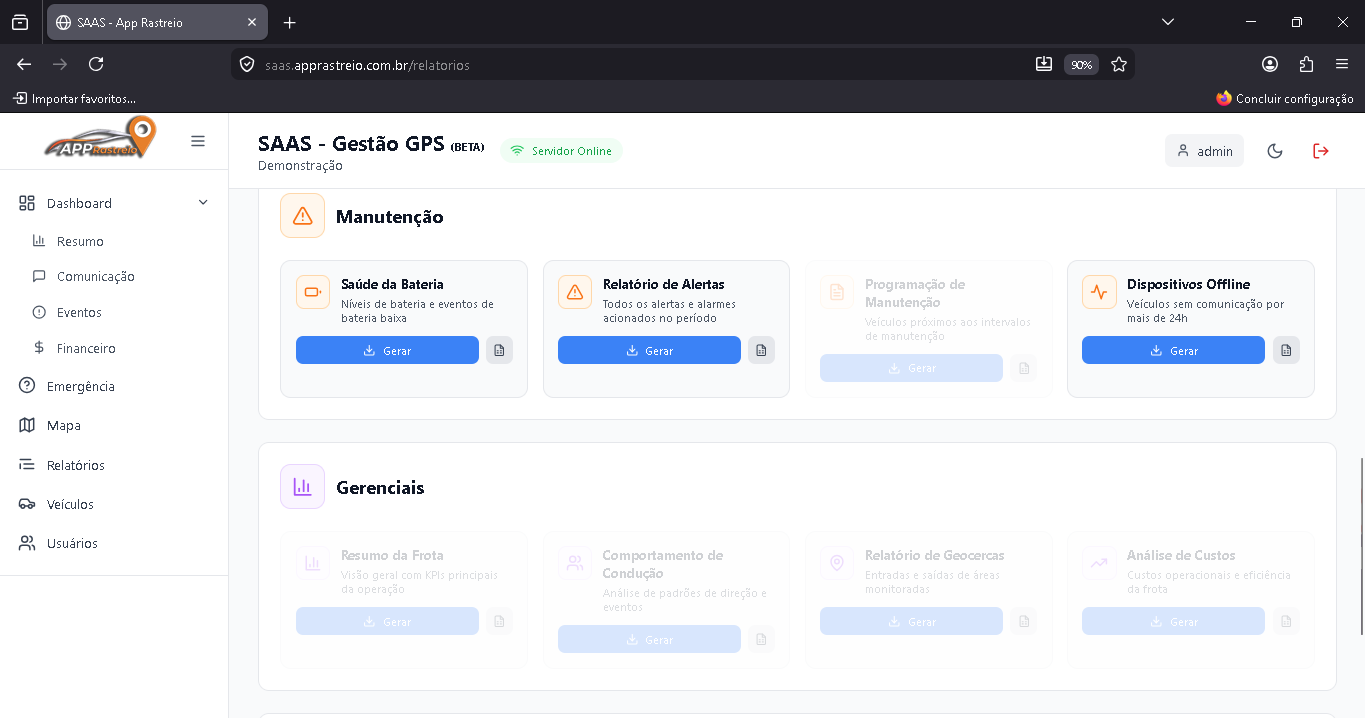
Task: Click the Financeiro dollar sign icon
Action: click(39, 348)
